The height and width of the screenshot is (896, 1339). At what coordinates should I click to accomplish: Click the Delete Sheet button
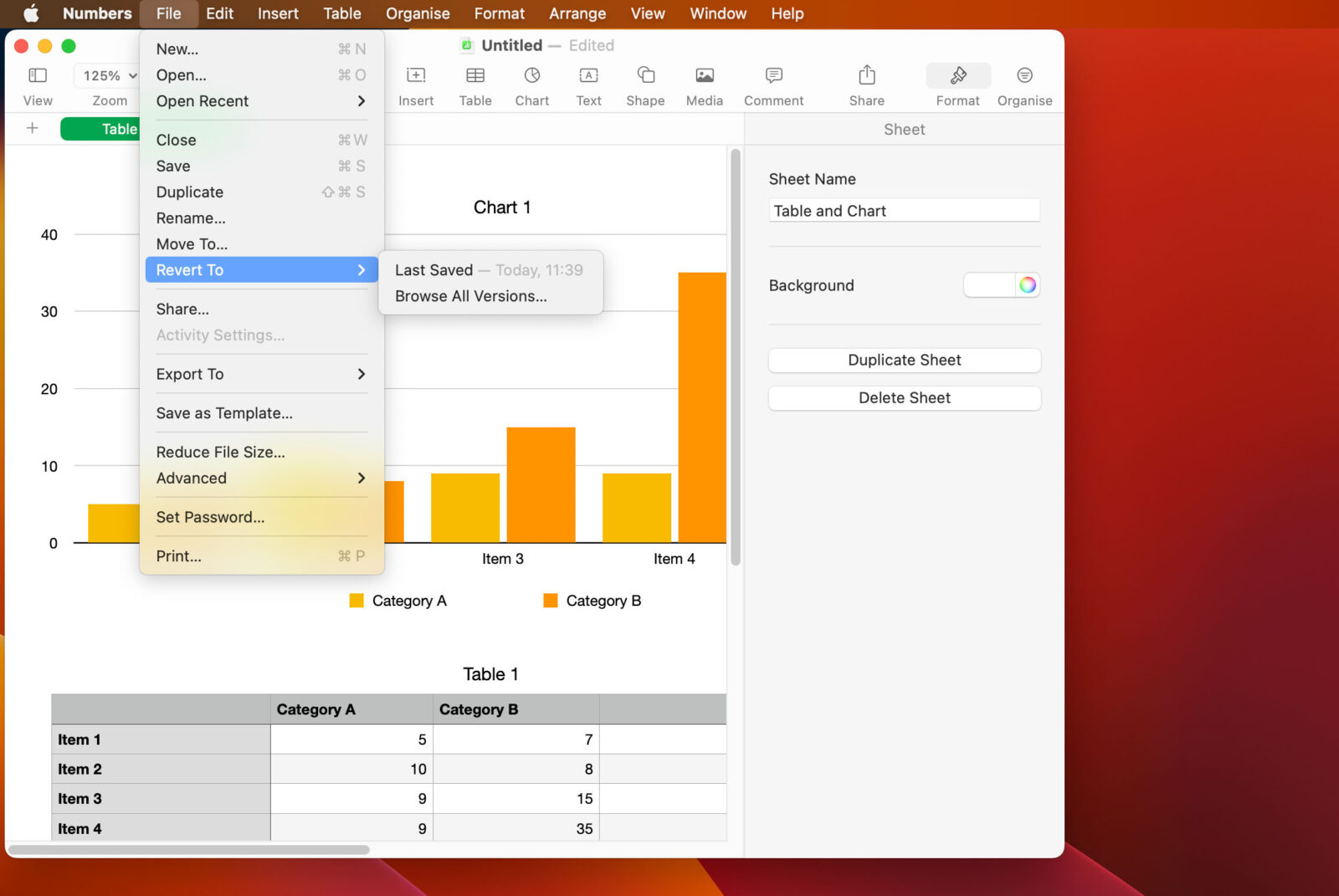pos(904,397)
